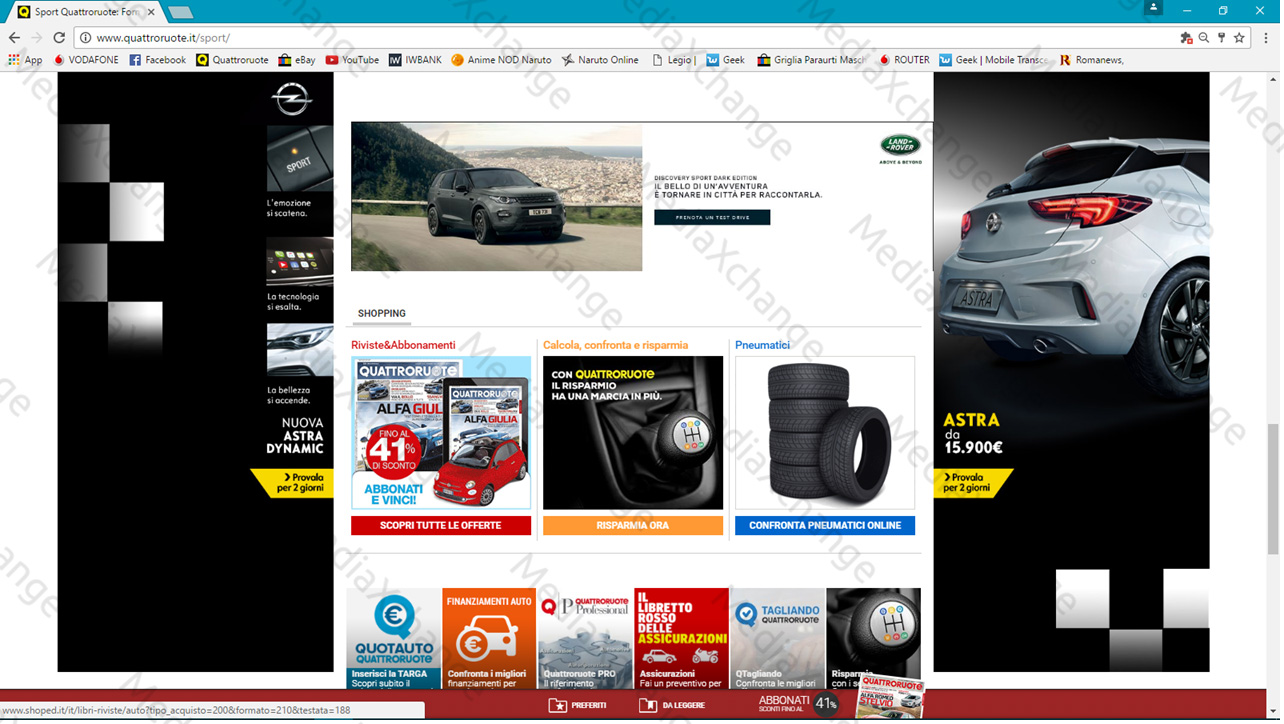Viewport: 1284px width, 724px height.
Task: Click Confronta Pneumatici Online button
Action: (825, 526)
